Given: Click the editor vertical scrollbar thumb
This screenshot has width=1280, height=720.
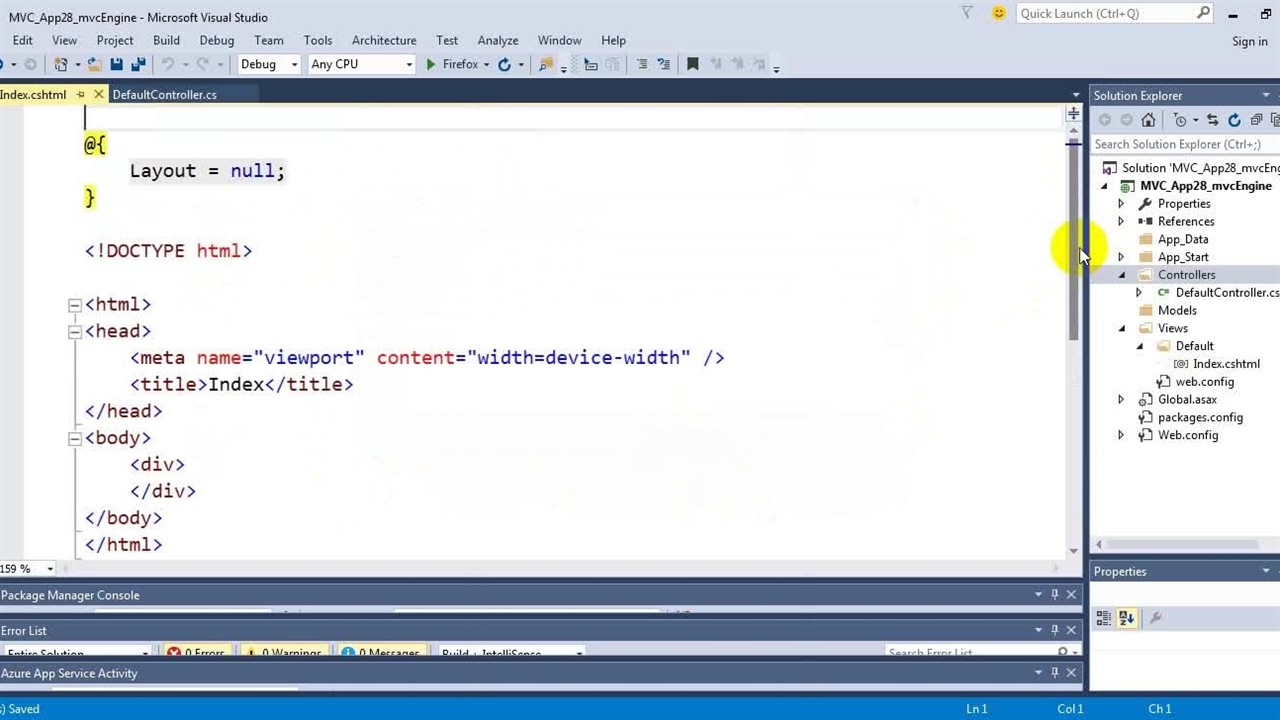Looking at the screenshot, I should pos(1073,240).
